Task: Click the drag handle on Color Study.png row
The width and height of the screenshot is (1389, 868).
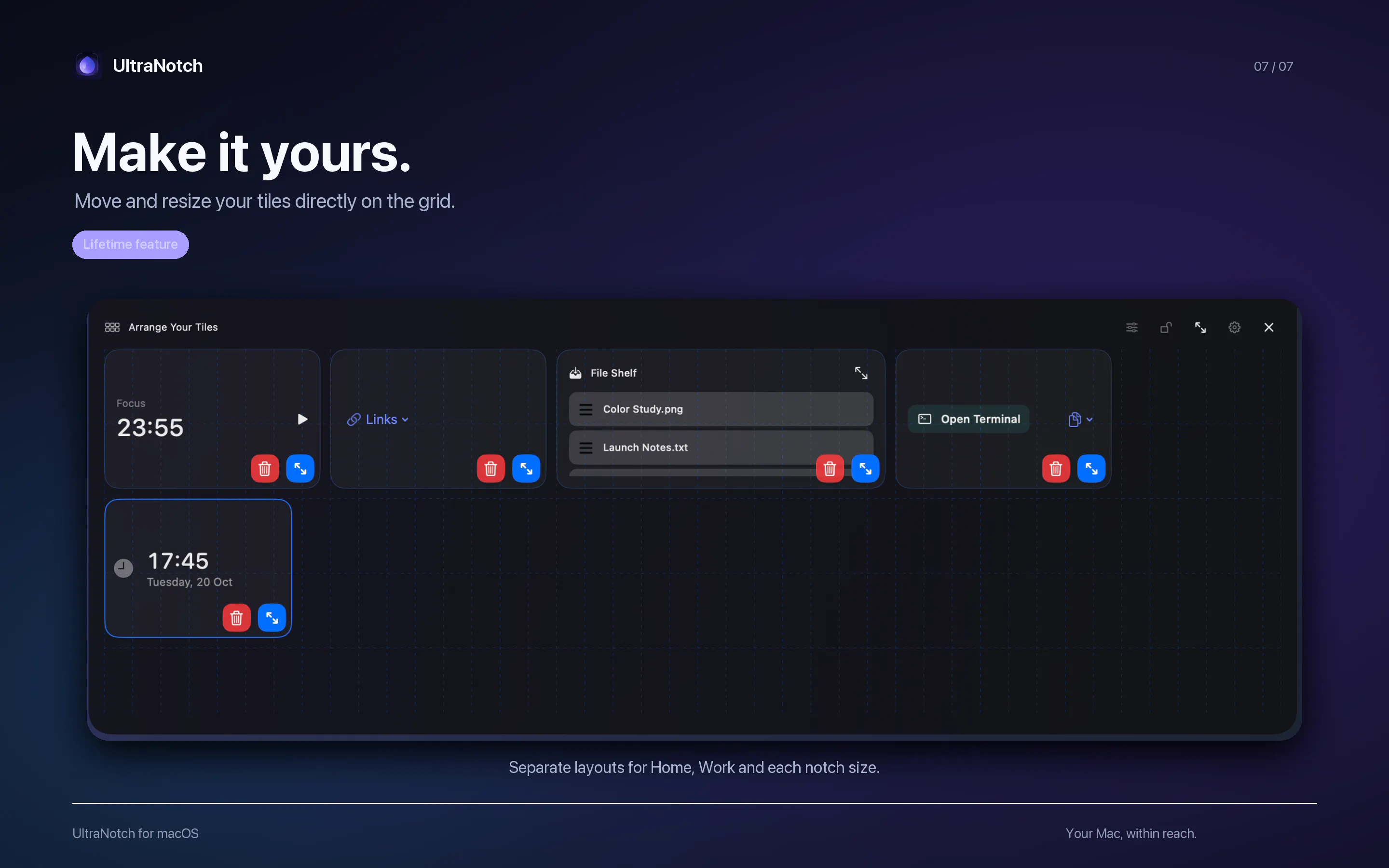Action: click(x=586, y=409)
